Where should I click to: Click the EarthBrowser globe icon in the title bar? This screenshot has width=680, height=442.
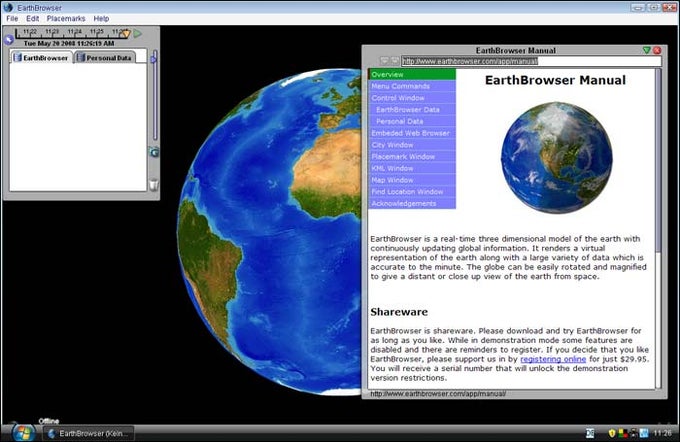click(8, 7)
